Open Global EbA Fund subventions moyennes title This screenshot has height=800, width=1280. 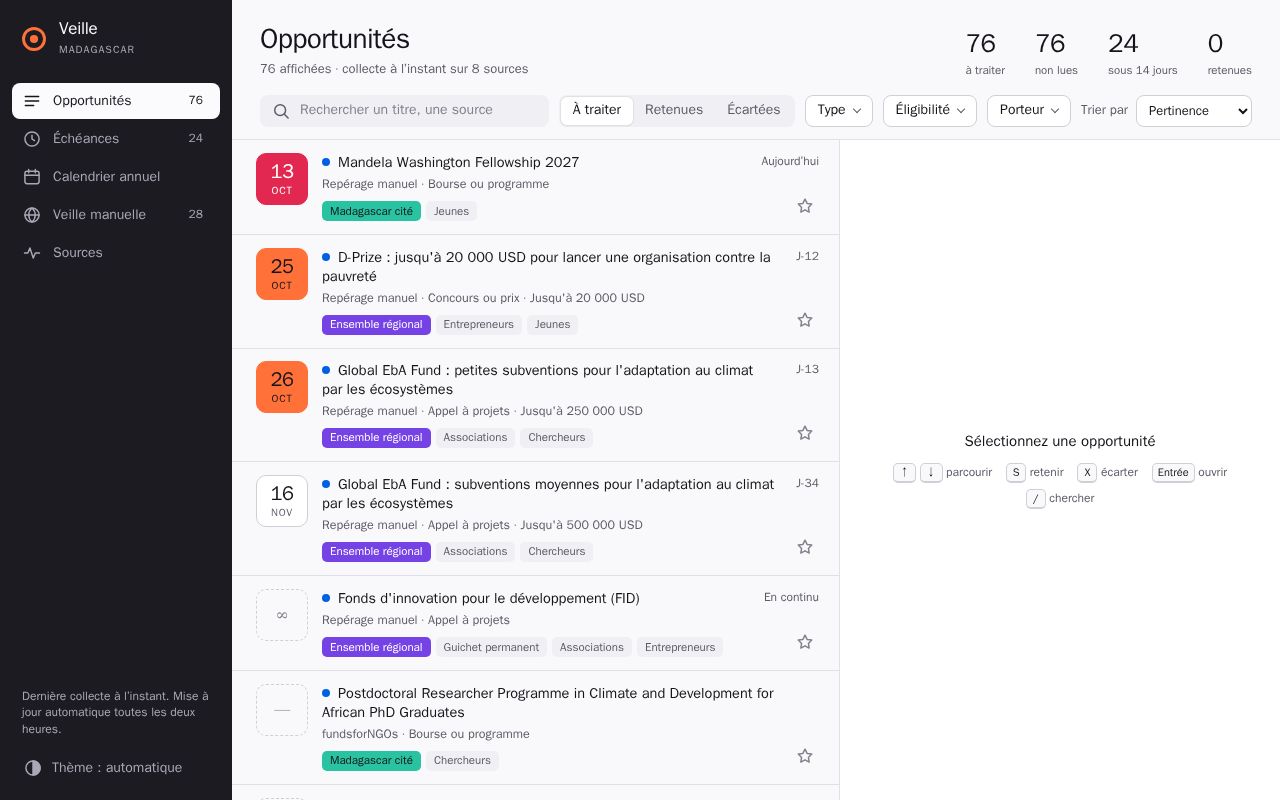point(548,494)
